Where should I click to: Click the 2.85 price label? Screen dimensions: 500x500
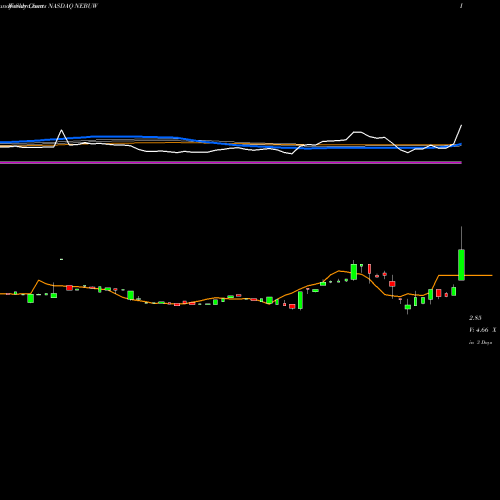[475, 318]
